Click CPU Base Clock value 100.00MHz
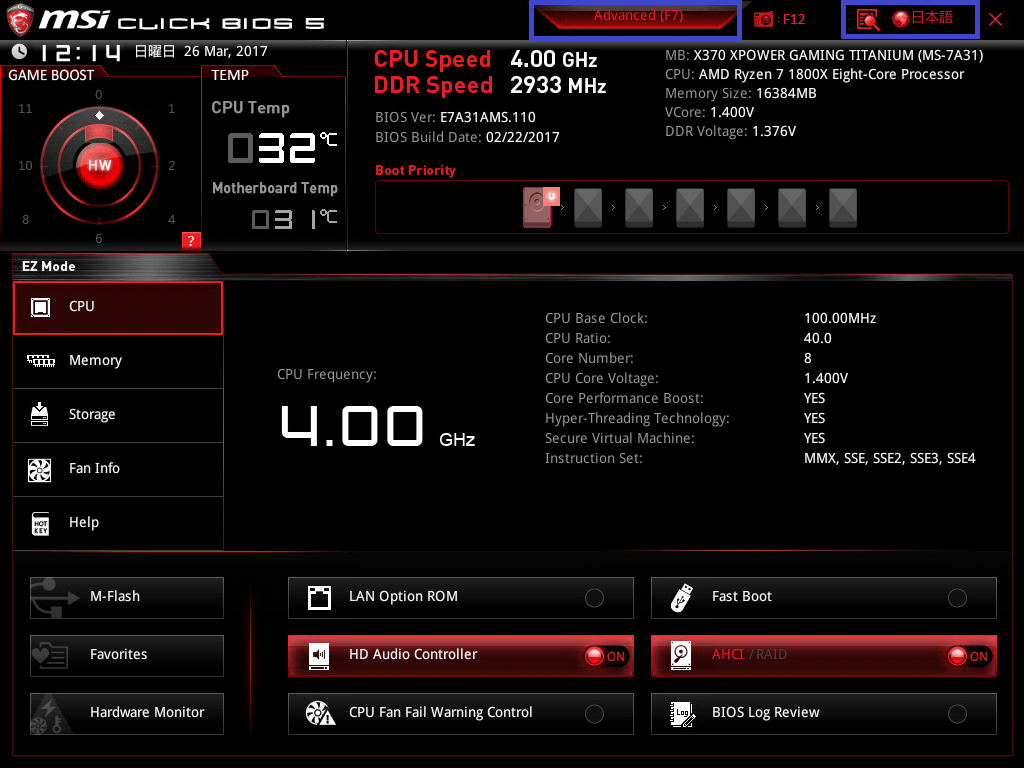 (x=840, y=319)
